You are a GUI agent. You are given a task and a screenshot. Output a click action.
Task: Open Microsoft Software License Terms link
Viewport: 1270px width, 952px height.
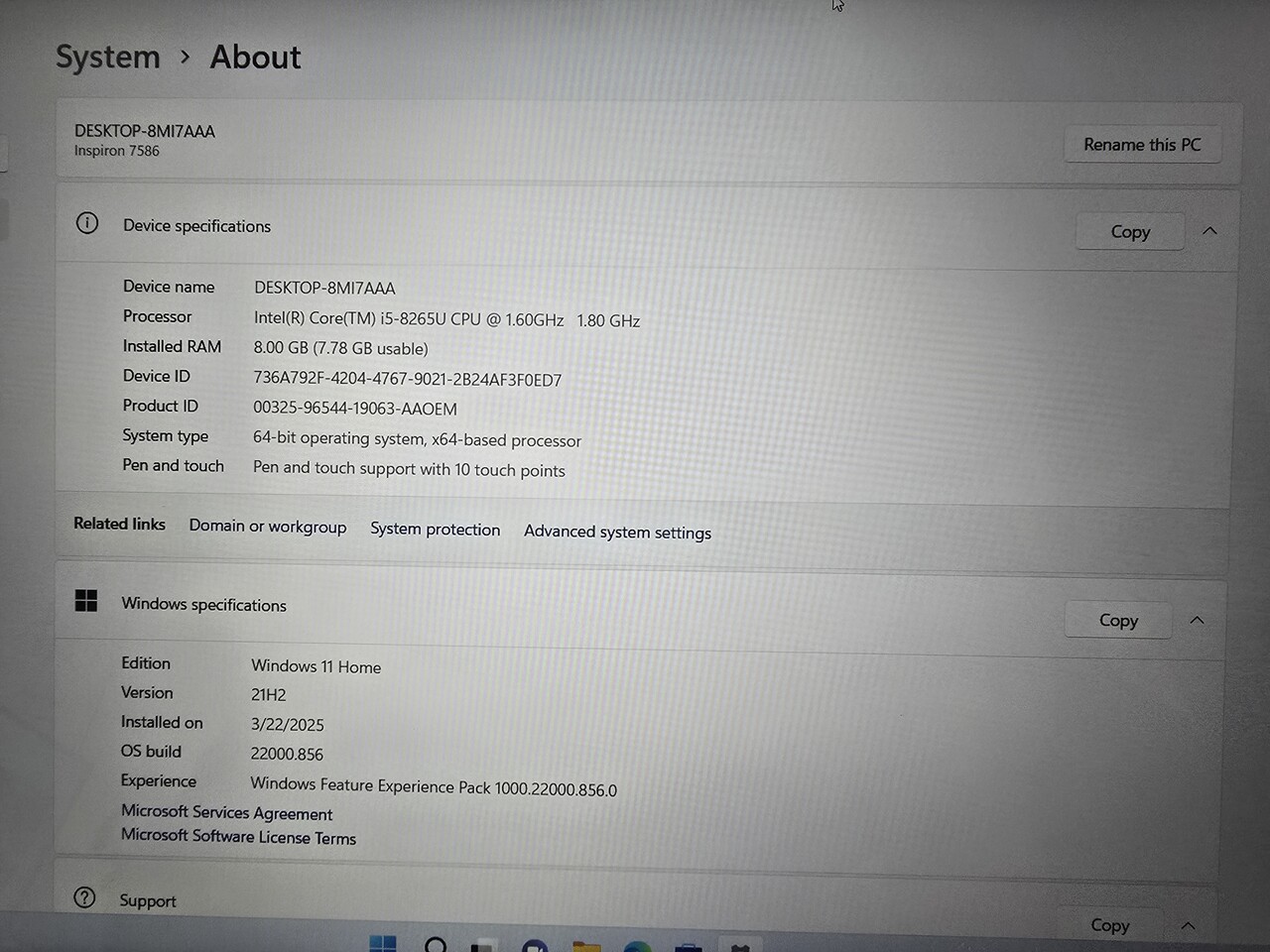point(238,837)
